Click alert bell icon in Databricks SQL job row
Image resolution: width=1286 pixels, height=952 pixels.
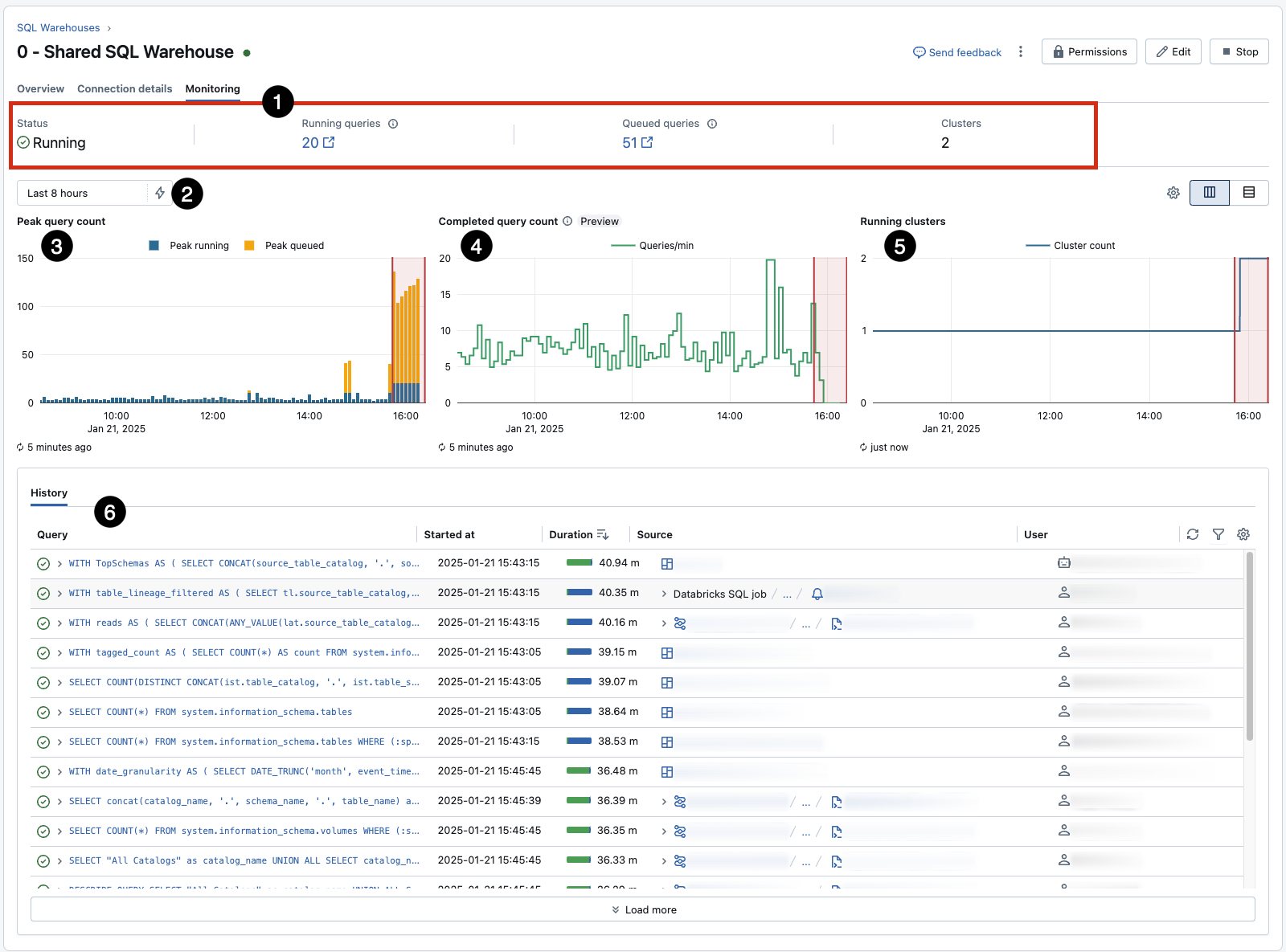pos(817,594)
